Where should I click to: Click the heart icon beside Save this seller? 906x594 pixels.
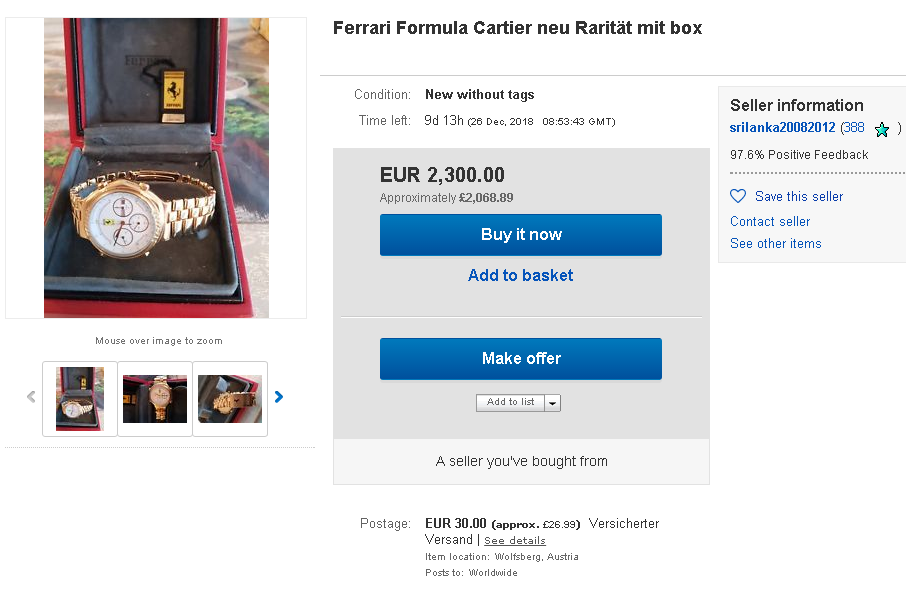click(738, 196)
